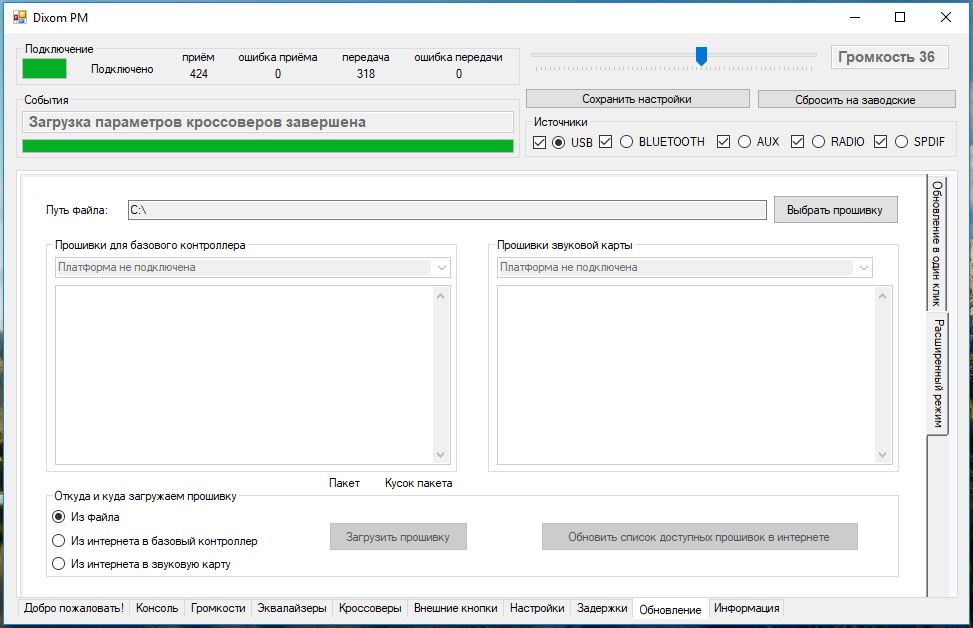The image size is (973, 628).
Task: Click the volume slider thumb
Action: (x=701, y=56)
